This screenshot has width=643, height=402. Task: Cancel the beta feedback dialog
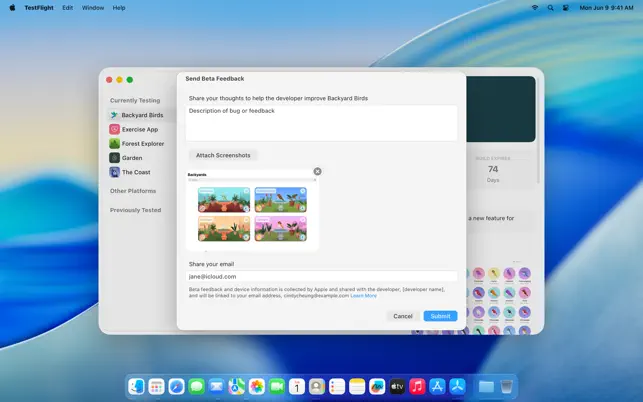pos(403,316)
